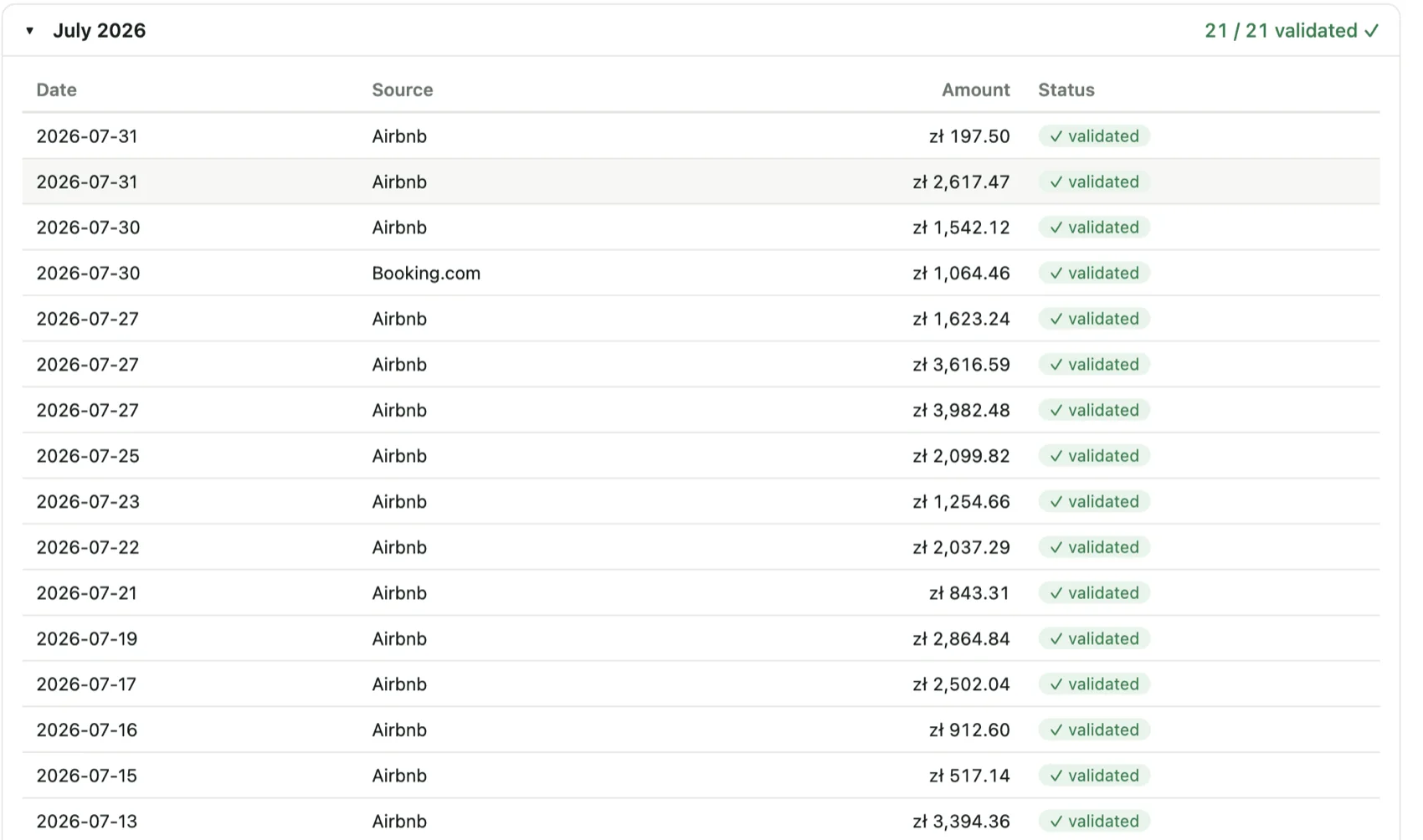Click validated badge for 2026-07-19 row

[x=1094, y=638]
